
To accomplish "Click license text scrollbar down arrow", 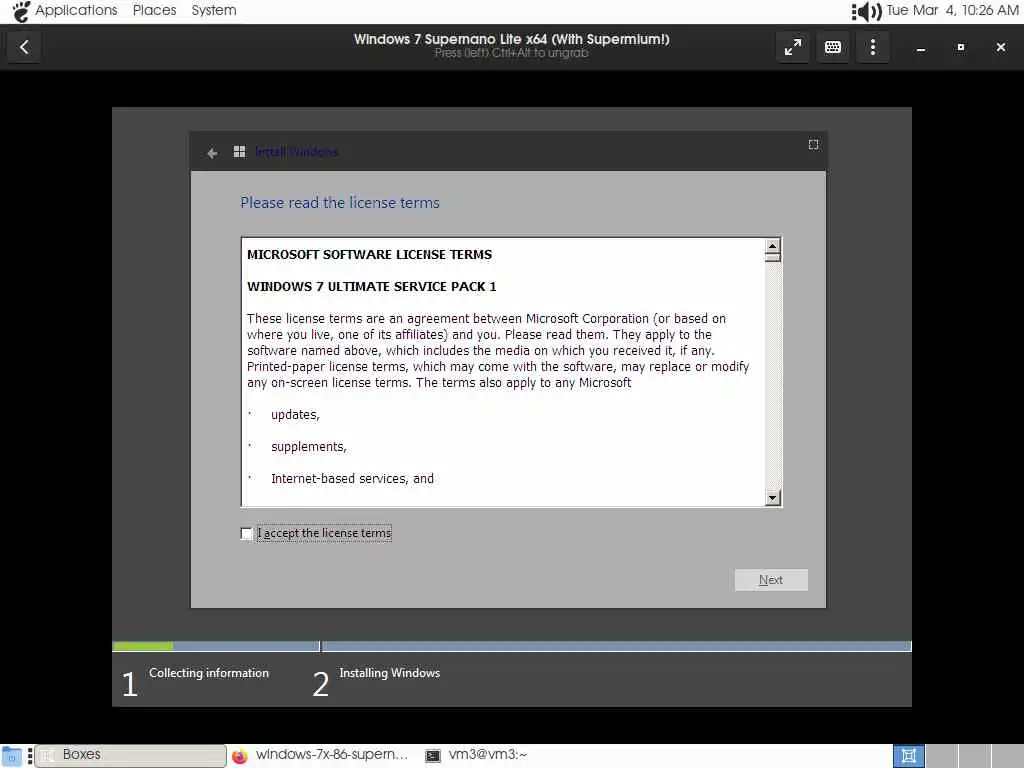I will (x=773, y=498).
